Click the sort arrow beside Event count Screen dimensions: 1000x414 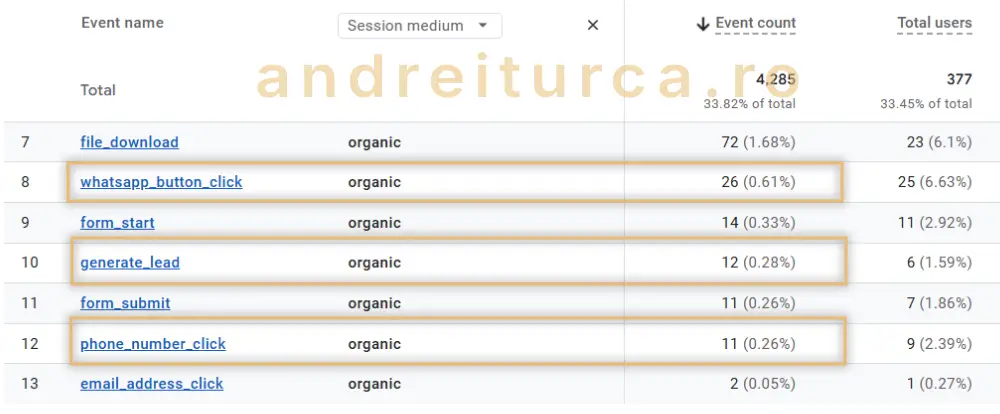[x=703, y=24]
